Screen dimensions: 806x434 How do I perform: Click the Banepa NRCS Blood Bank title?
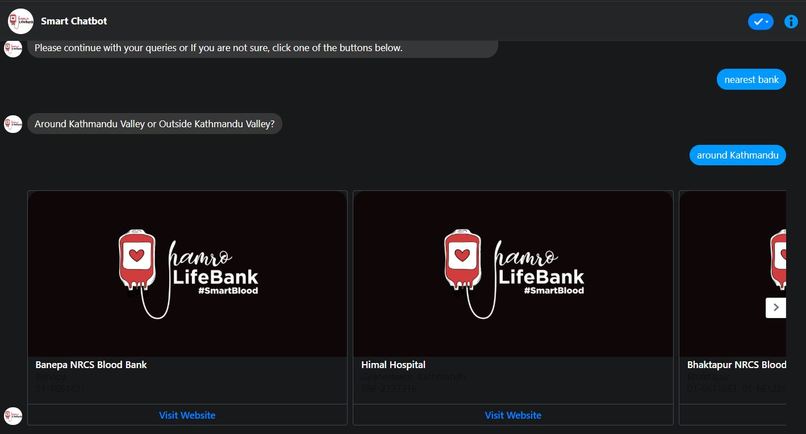point(91,365)
